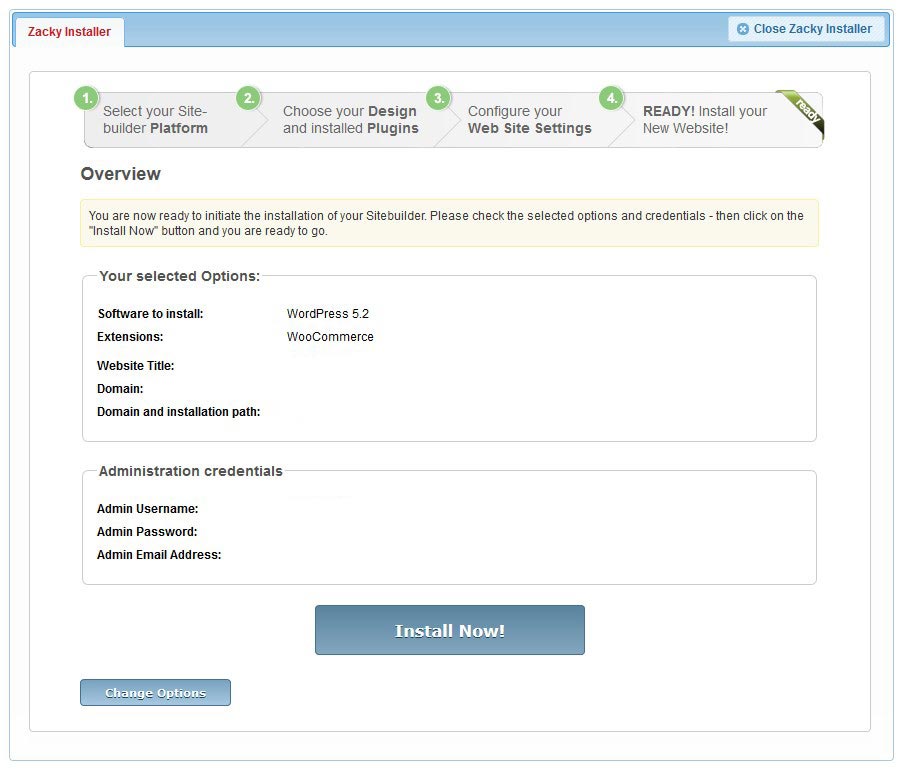Viewport: 903px width, 778px height.
Task: Click the Domain and installation path label
Action: [178, 412]
